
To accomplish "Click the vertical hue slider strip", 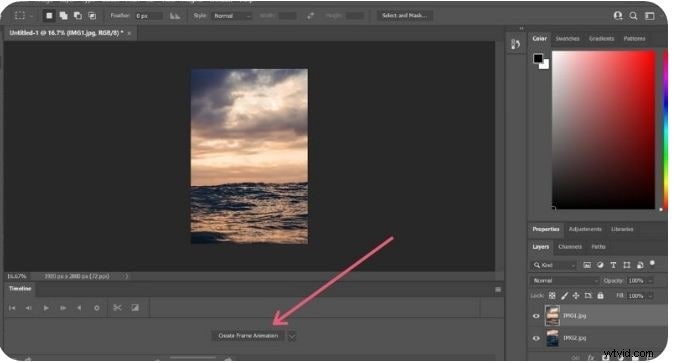I will (x=666, y=130).
